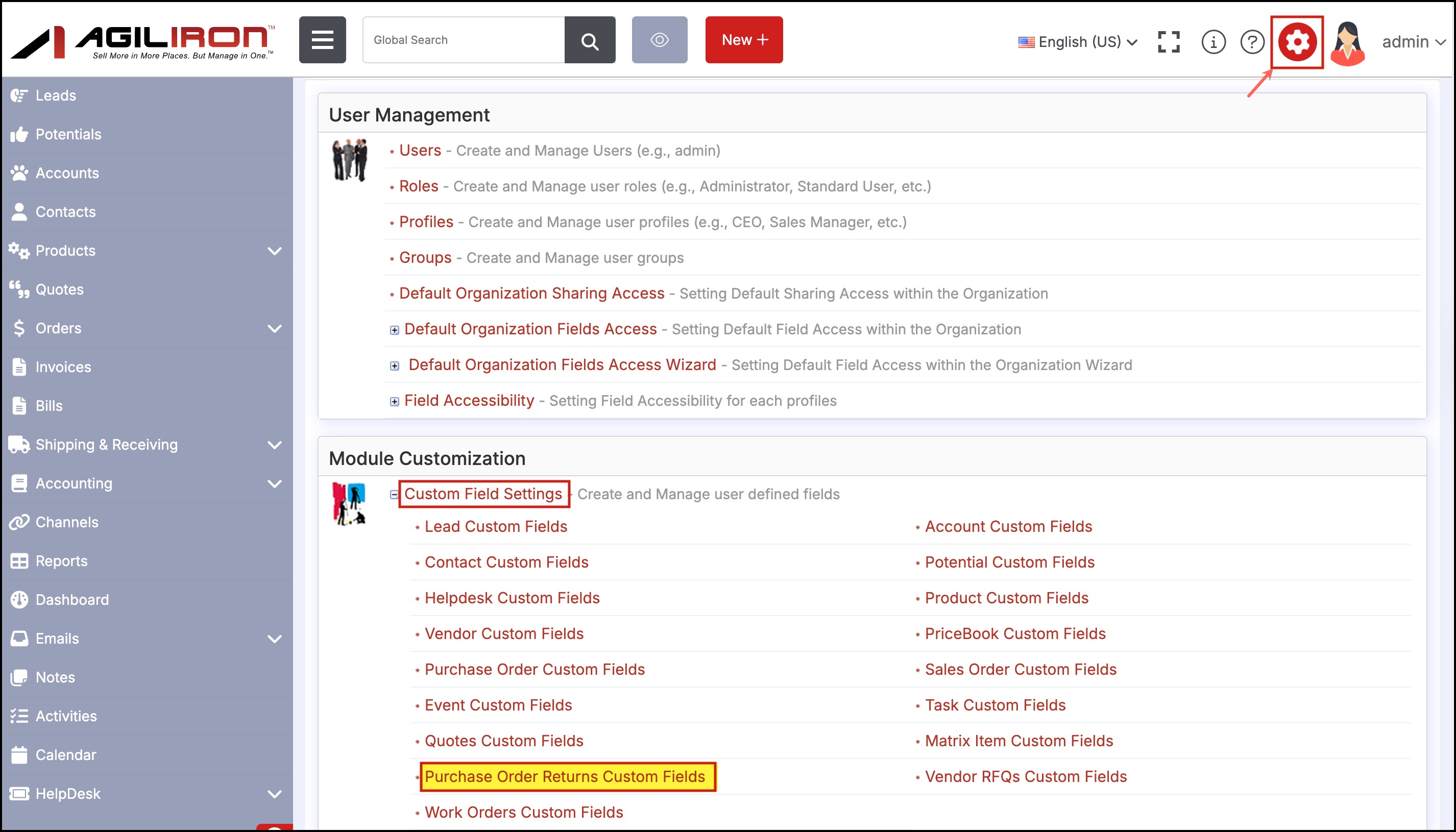Open Invoices in the sidebar
The image size is (1456, 832).
[x=63, y=367]
